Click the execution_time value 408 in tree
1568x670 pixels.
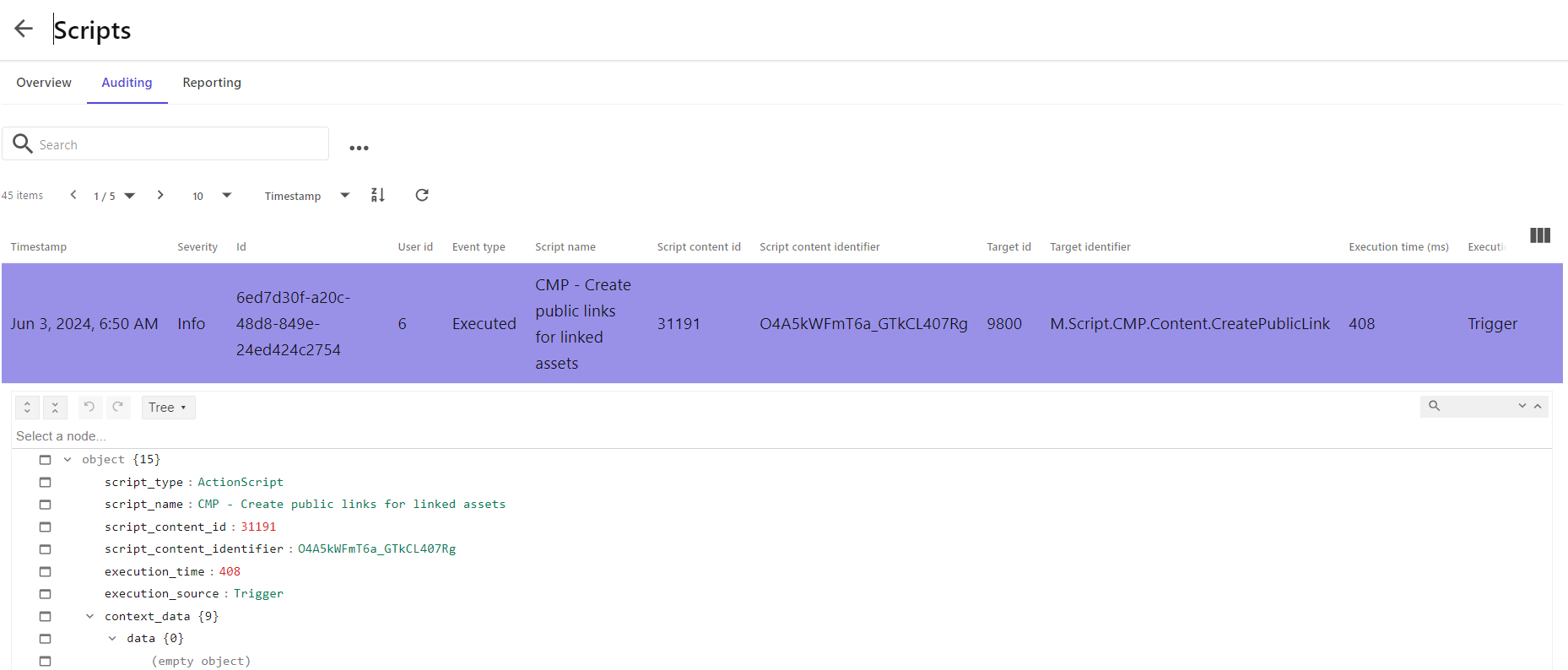click(x=230, y=572)
